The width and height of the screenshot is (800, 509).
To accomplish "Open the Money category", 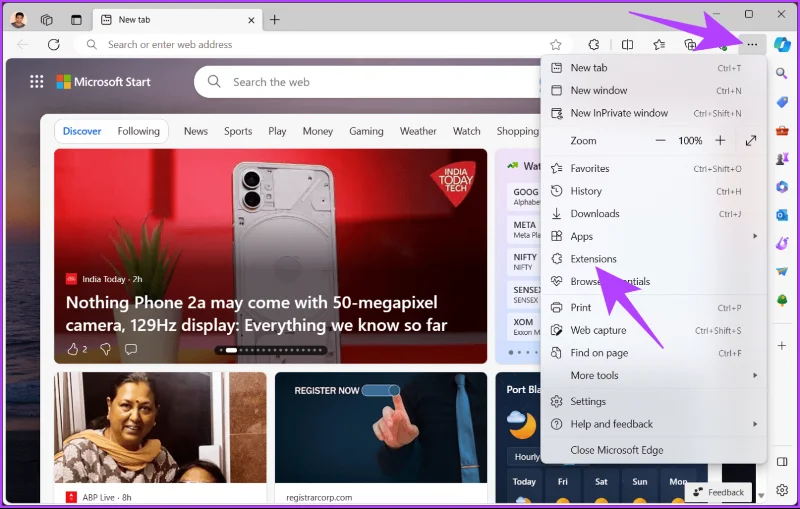I will point(317,131).
